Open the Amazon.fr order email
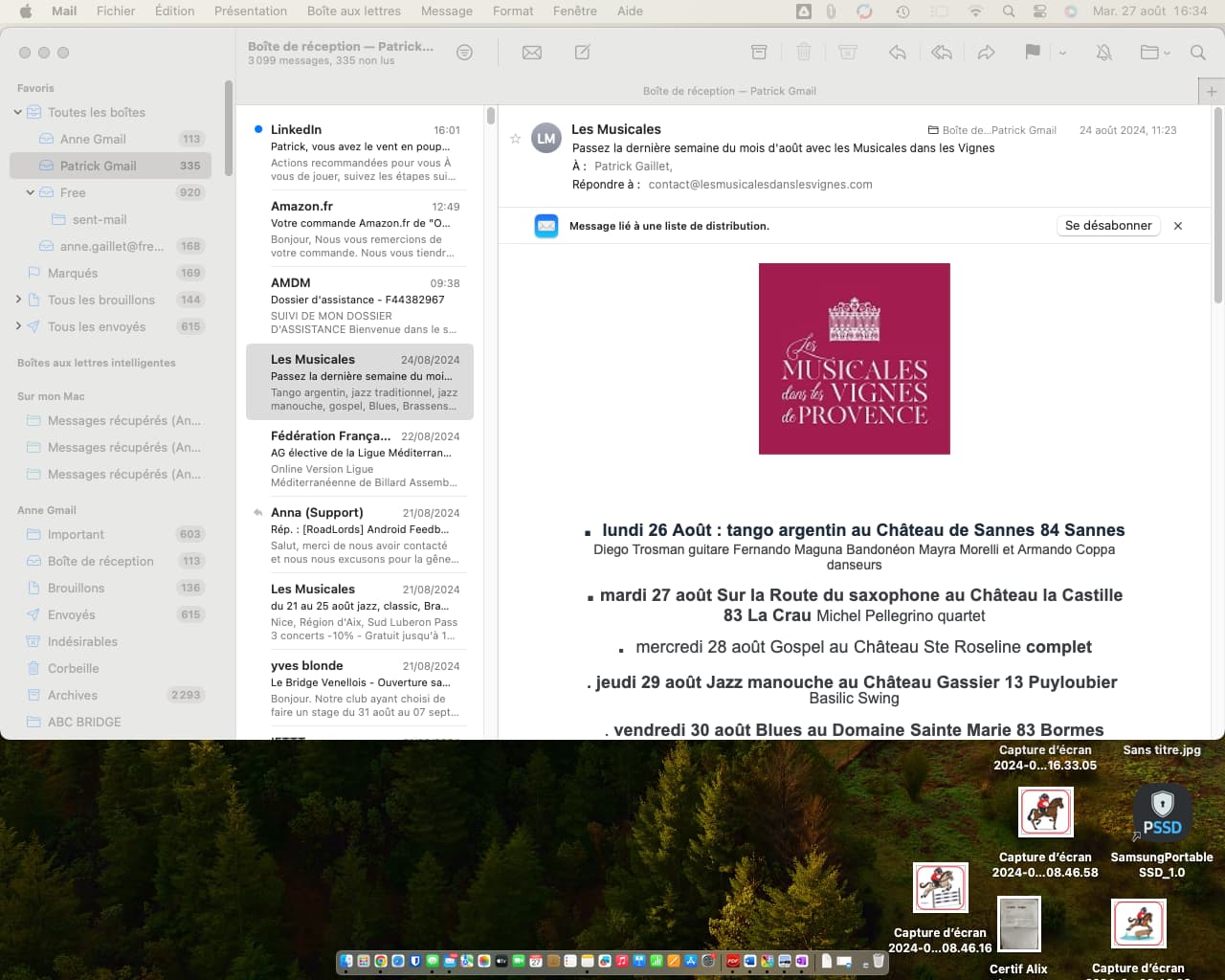The width and height of the screenshot is (1225, 980). tap(364, 230)
